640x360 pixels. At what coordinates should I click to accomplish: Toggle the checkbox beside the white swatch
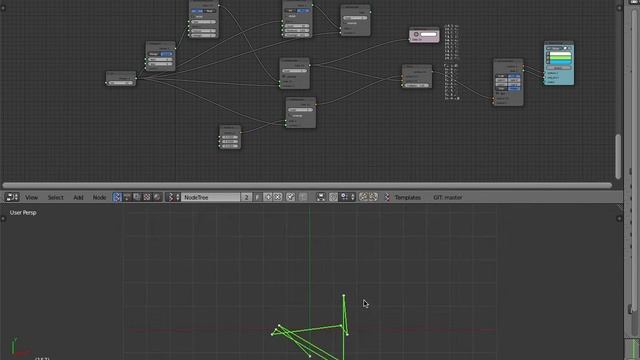[548, 54]
